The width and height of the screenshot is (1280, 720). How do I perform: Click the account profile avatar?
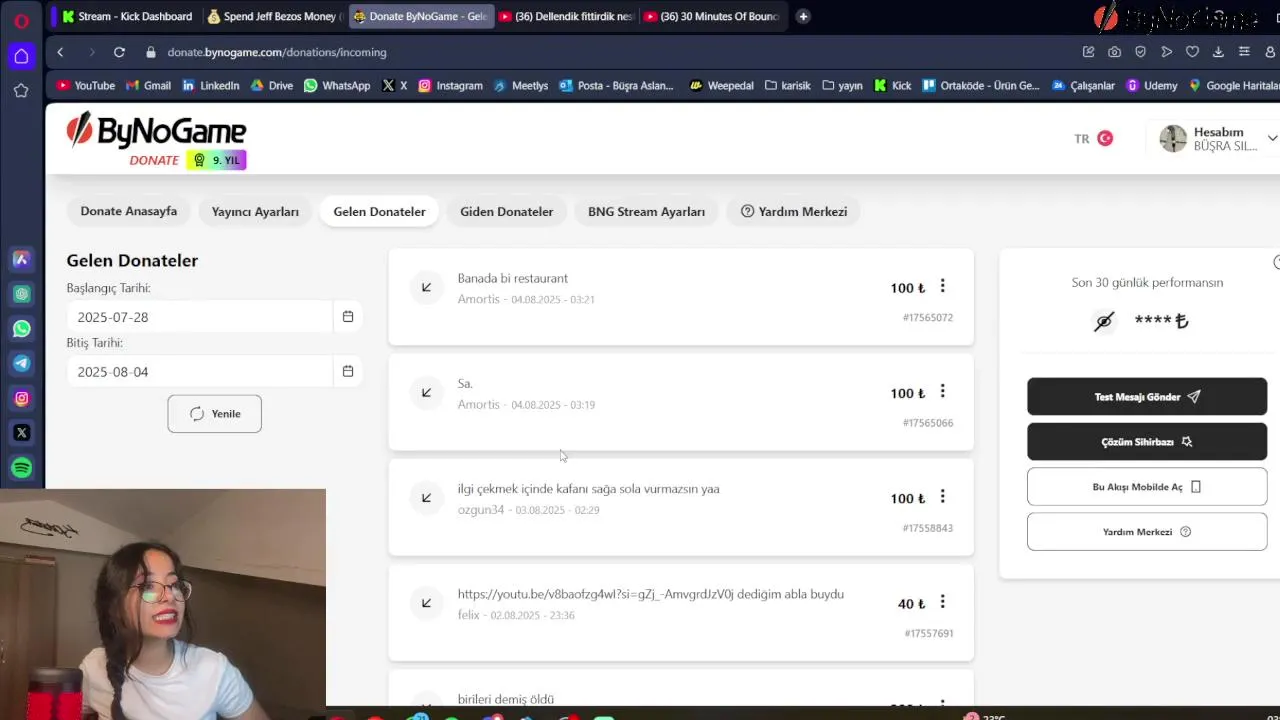tap(1173, 138)
